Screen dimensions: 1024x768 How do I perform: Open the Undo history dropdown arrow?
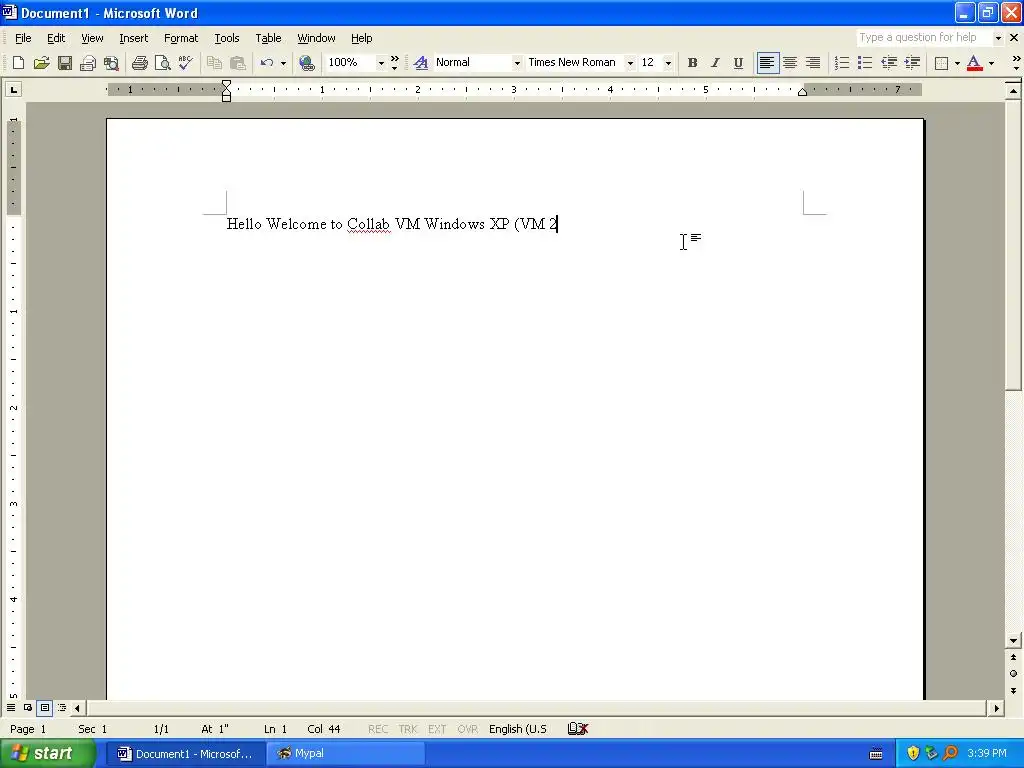click(283, 63)
